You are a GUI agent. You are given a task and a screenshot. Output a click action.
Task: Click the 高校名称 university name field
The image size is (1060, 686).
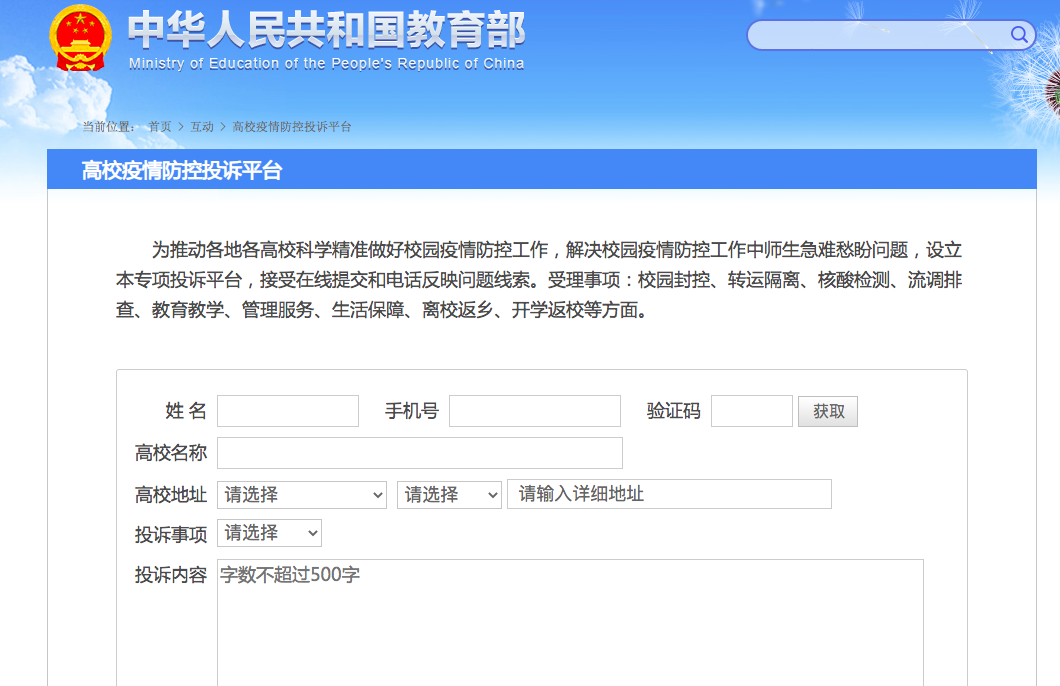coord(420,452)
